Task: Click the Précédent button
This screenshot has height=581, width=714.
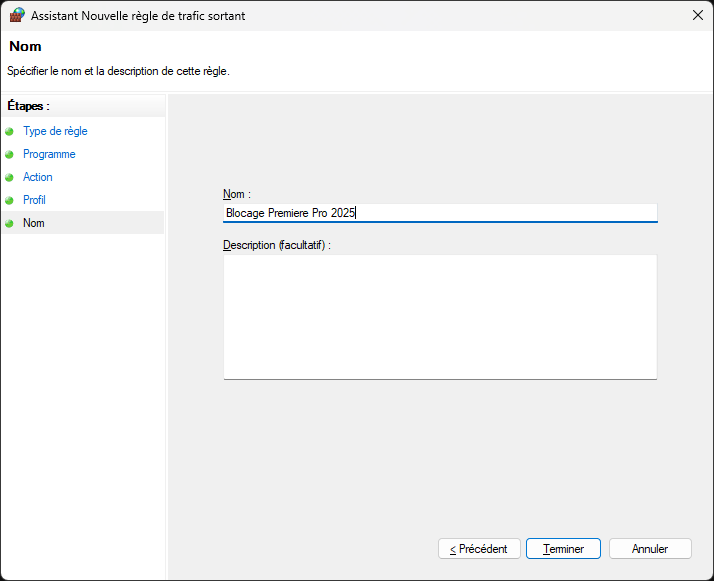Action: [479, 549]
